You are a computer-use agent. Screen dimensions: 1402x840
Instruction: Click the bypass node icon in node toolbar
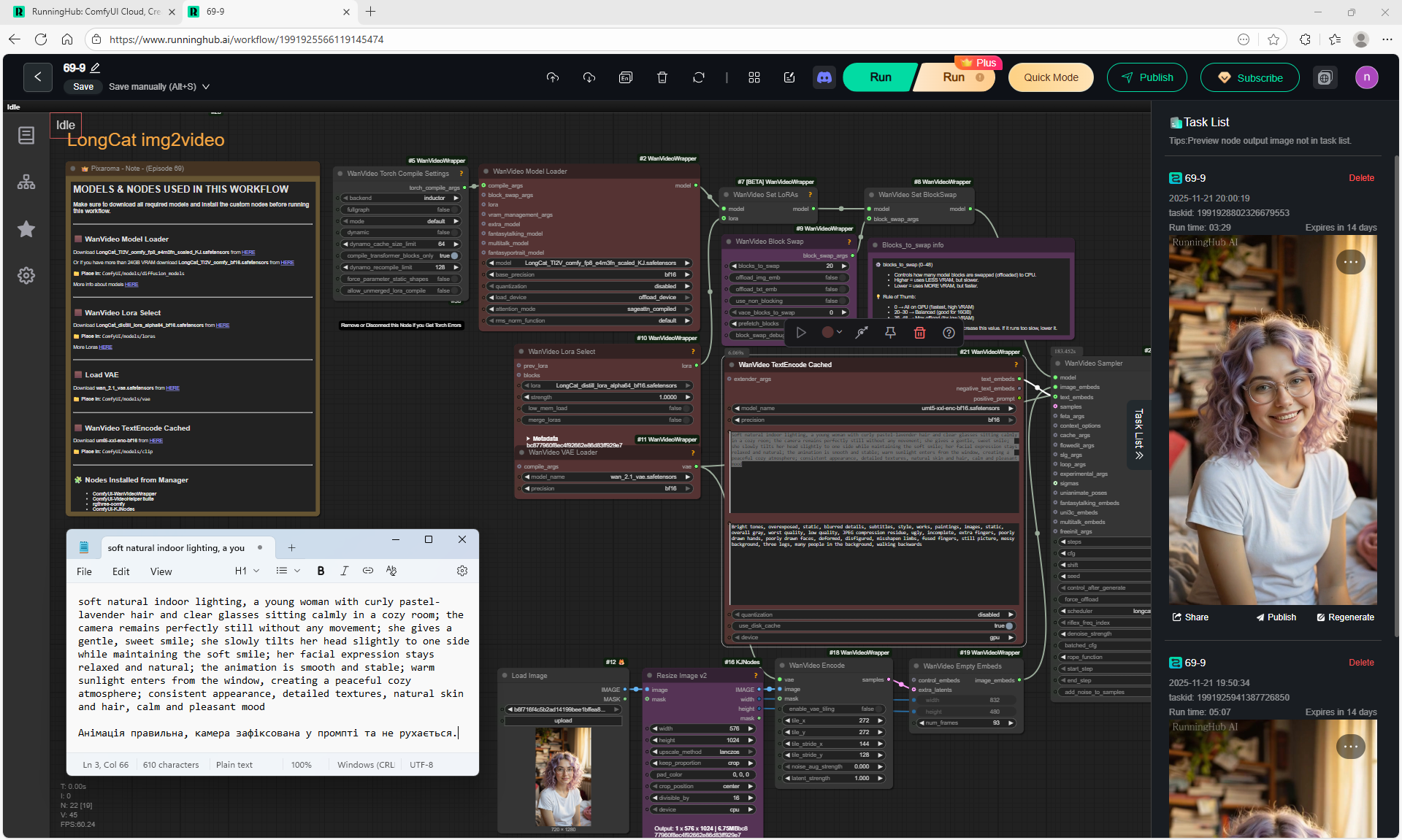point(862,333)
